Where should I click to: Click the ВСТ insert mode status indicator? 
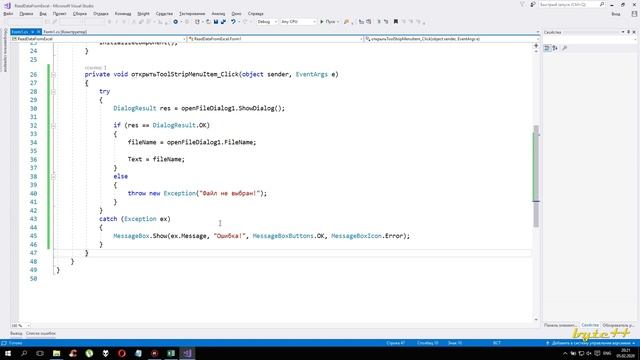(x=497, y=343)
